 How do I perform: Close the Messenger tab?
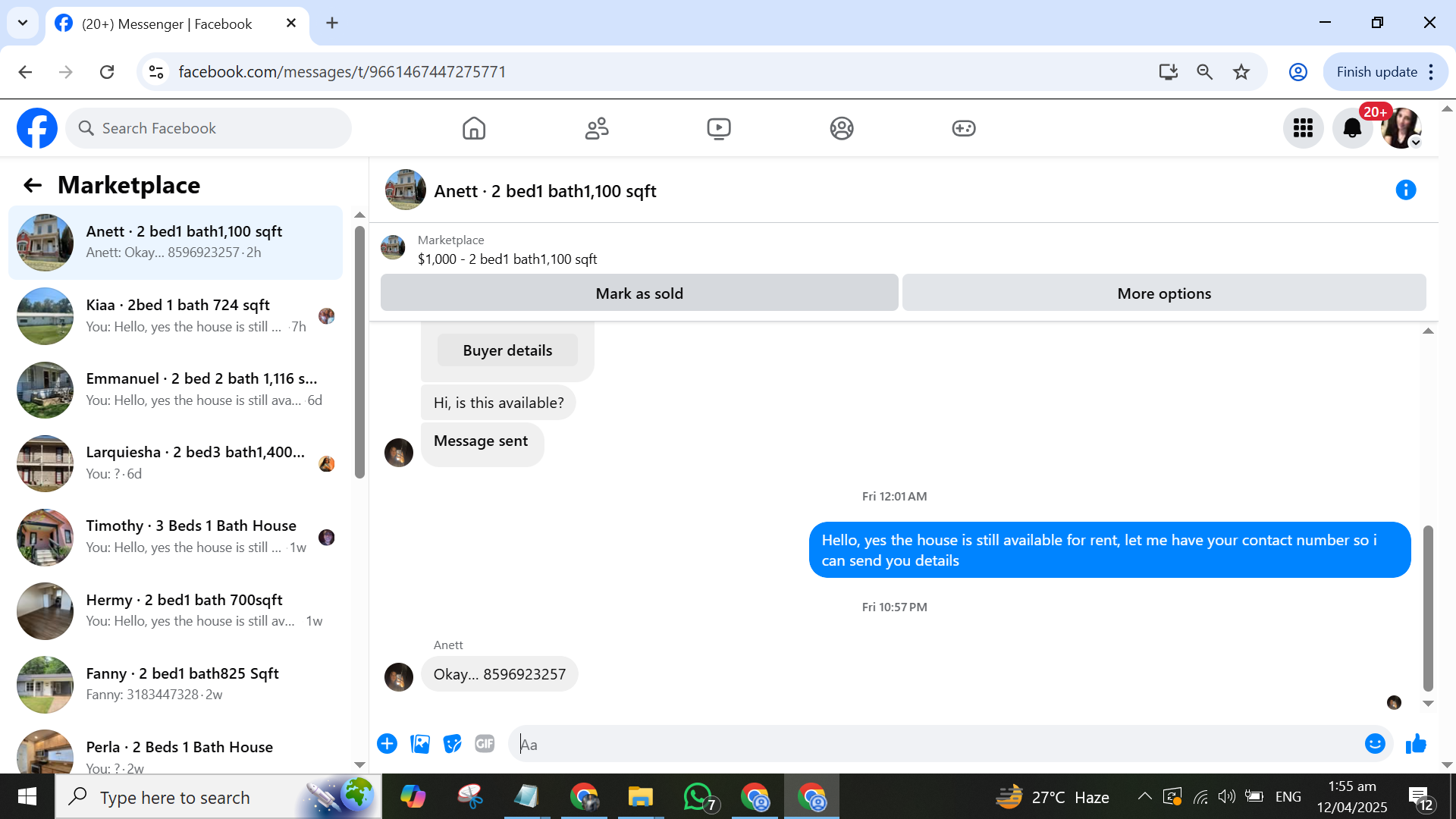(x=291, y=24)
